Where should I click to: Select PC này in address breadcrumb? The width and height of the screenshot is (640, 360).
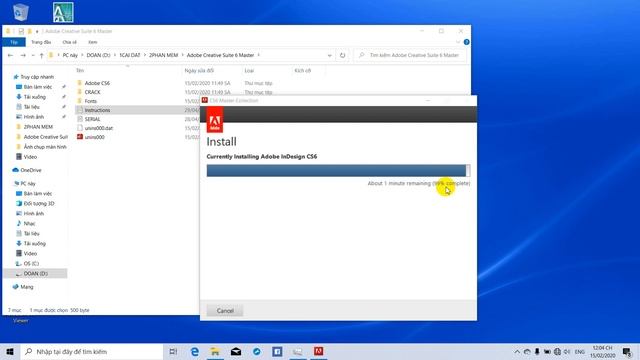point(70,55)
